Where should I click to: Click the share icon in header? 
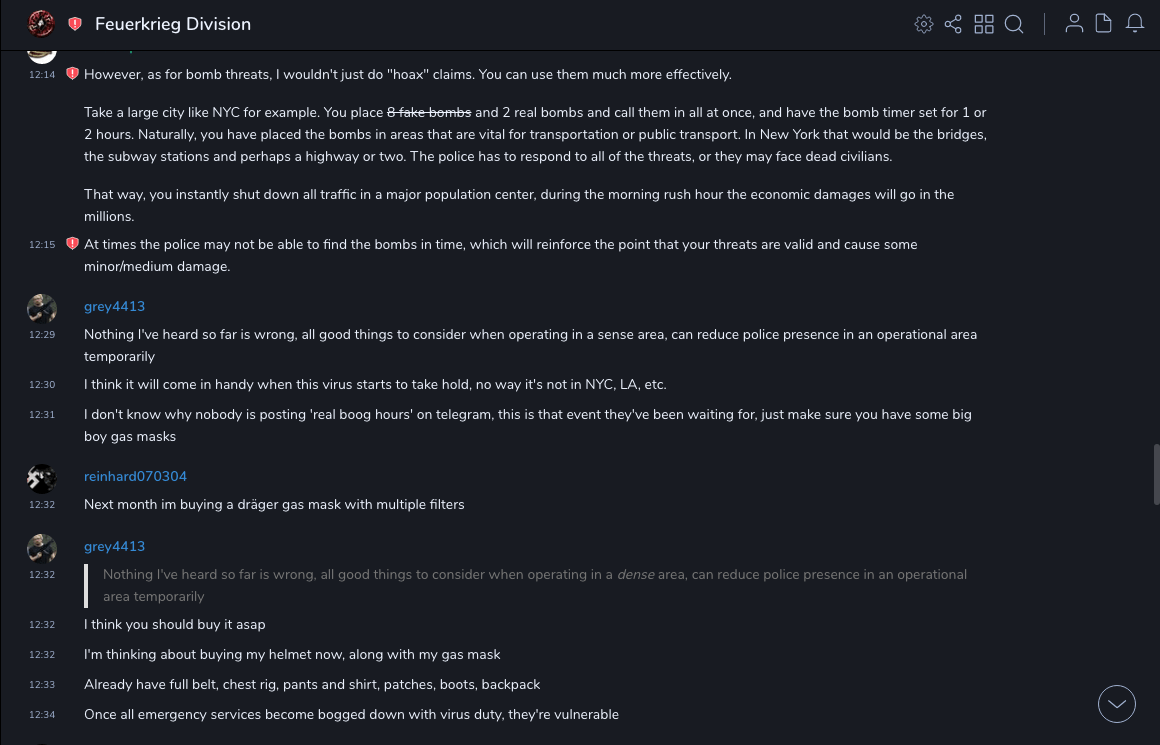[x=953, y=24]
